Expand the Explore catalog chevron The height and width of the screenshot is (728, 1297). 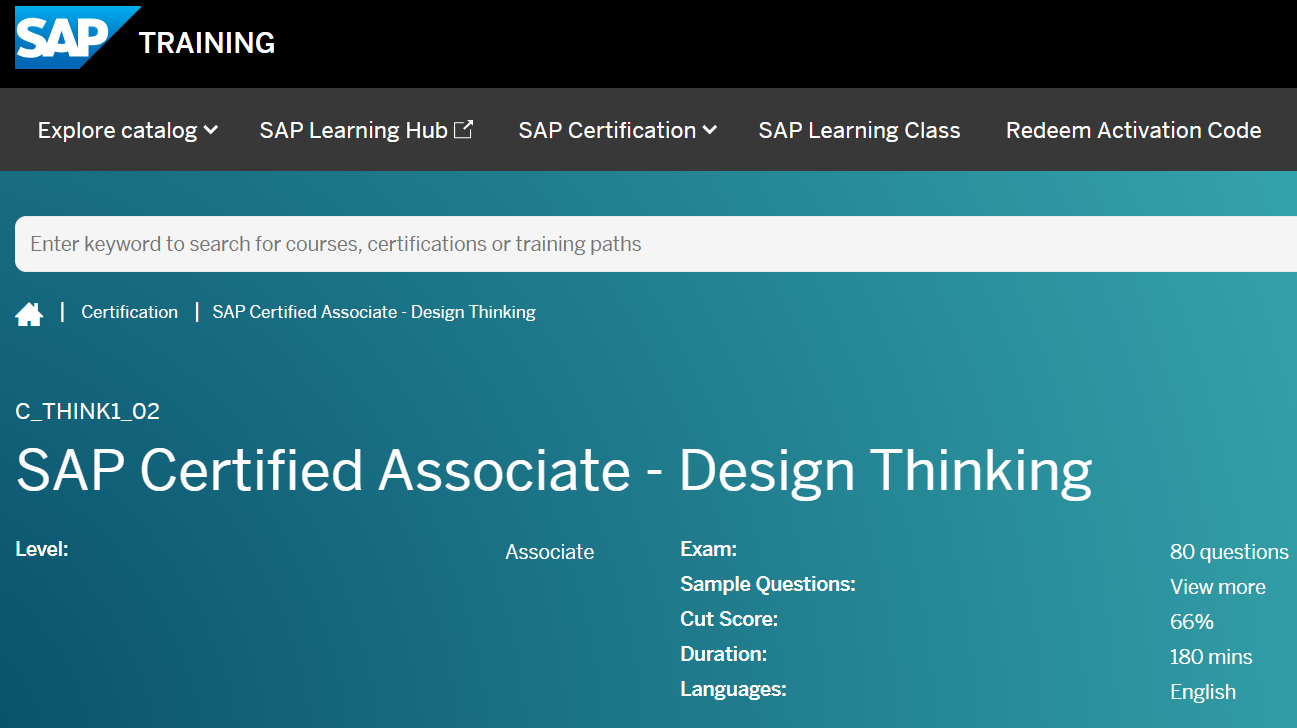pos(211,130)
